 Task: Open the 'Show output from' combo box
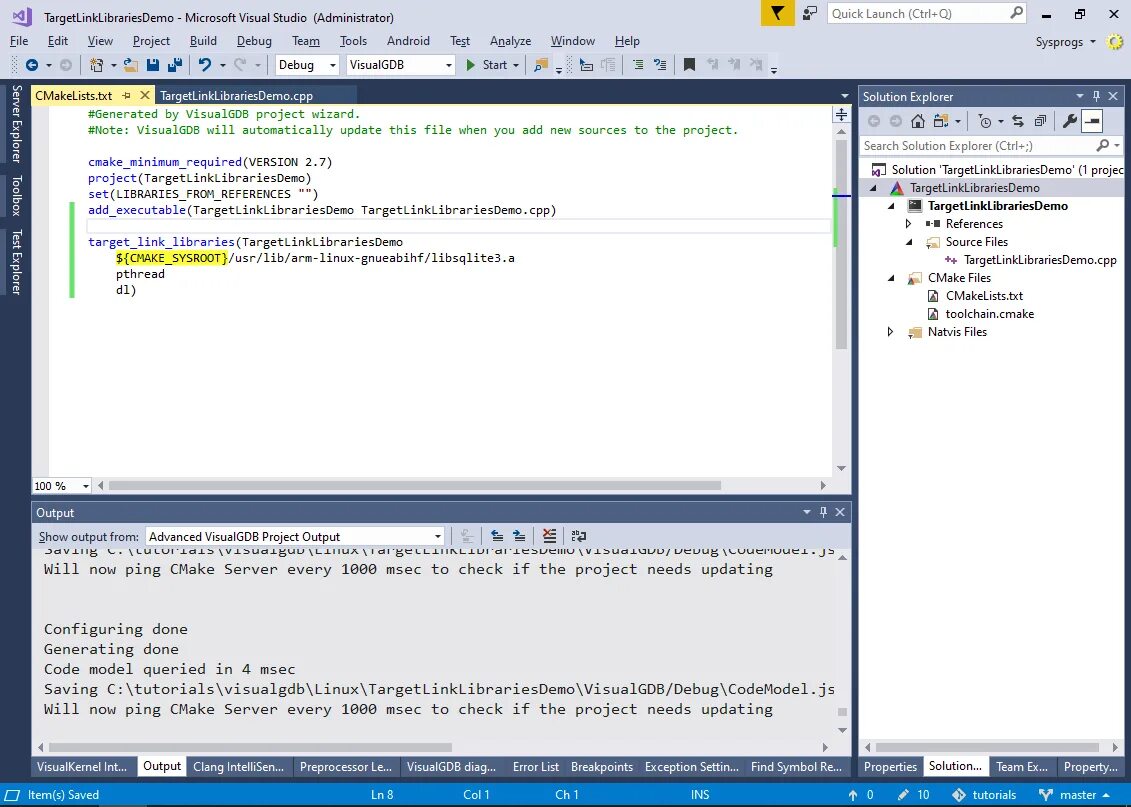[x=294, y=537]
